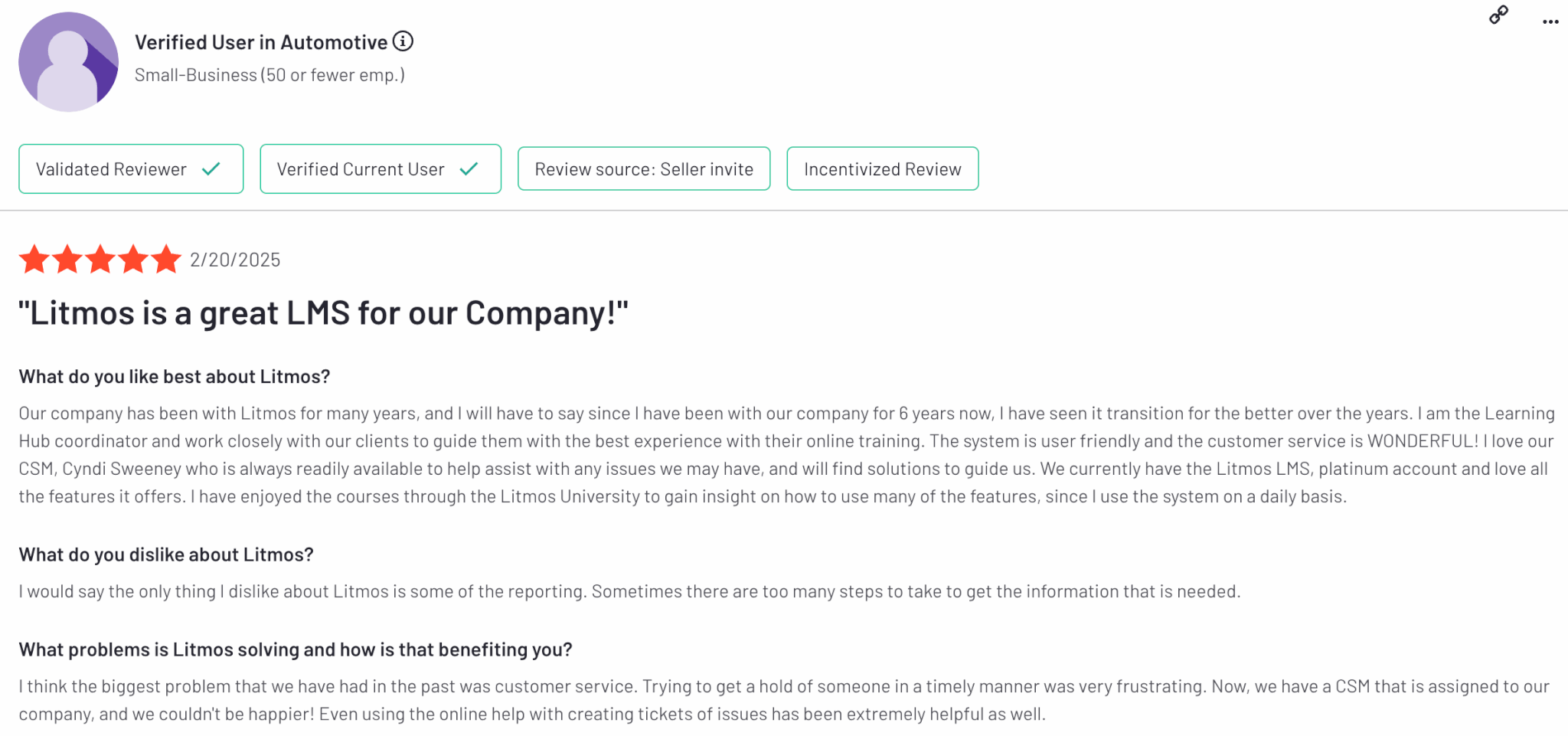The height and width of the screenshot is (736, 1568).
Task: Click the 'What do you dislike about Litmos?' heading
Action: pos(166,554)
